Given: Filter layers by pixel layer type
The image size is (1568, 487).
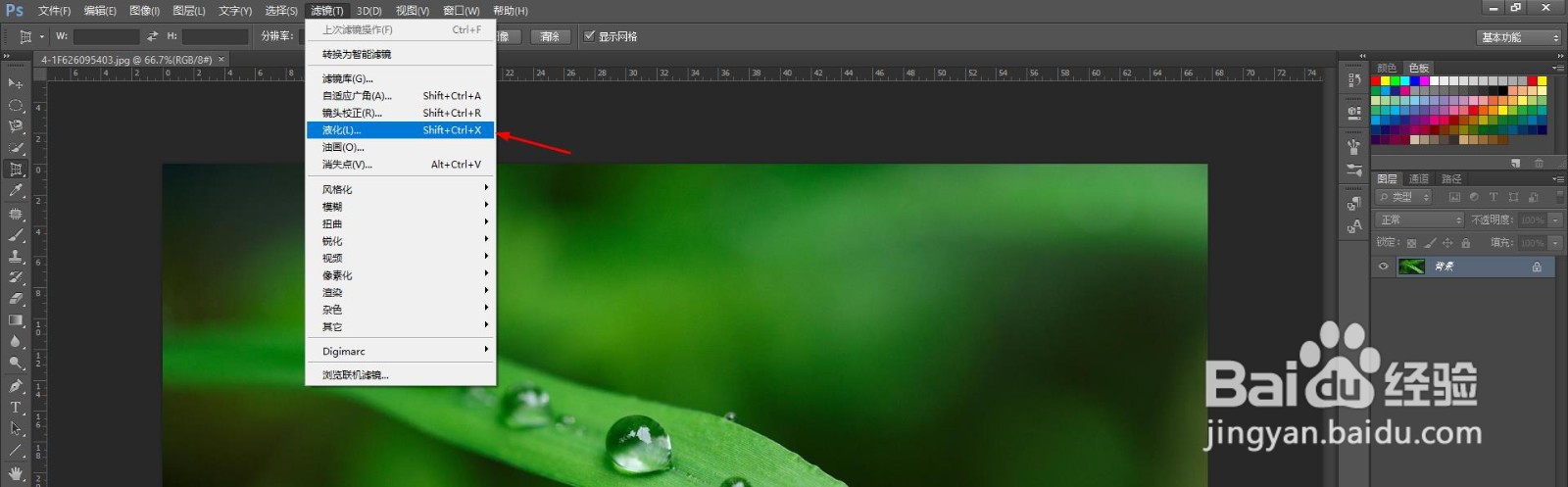Looking at the screenshot, I should [x=1454, y=197].
